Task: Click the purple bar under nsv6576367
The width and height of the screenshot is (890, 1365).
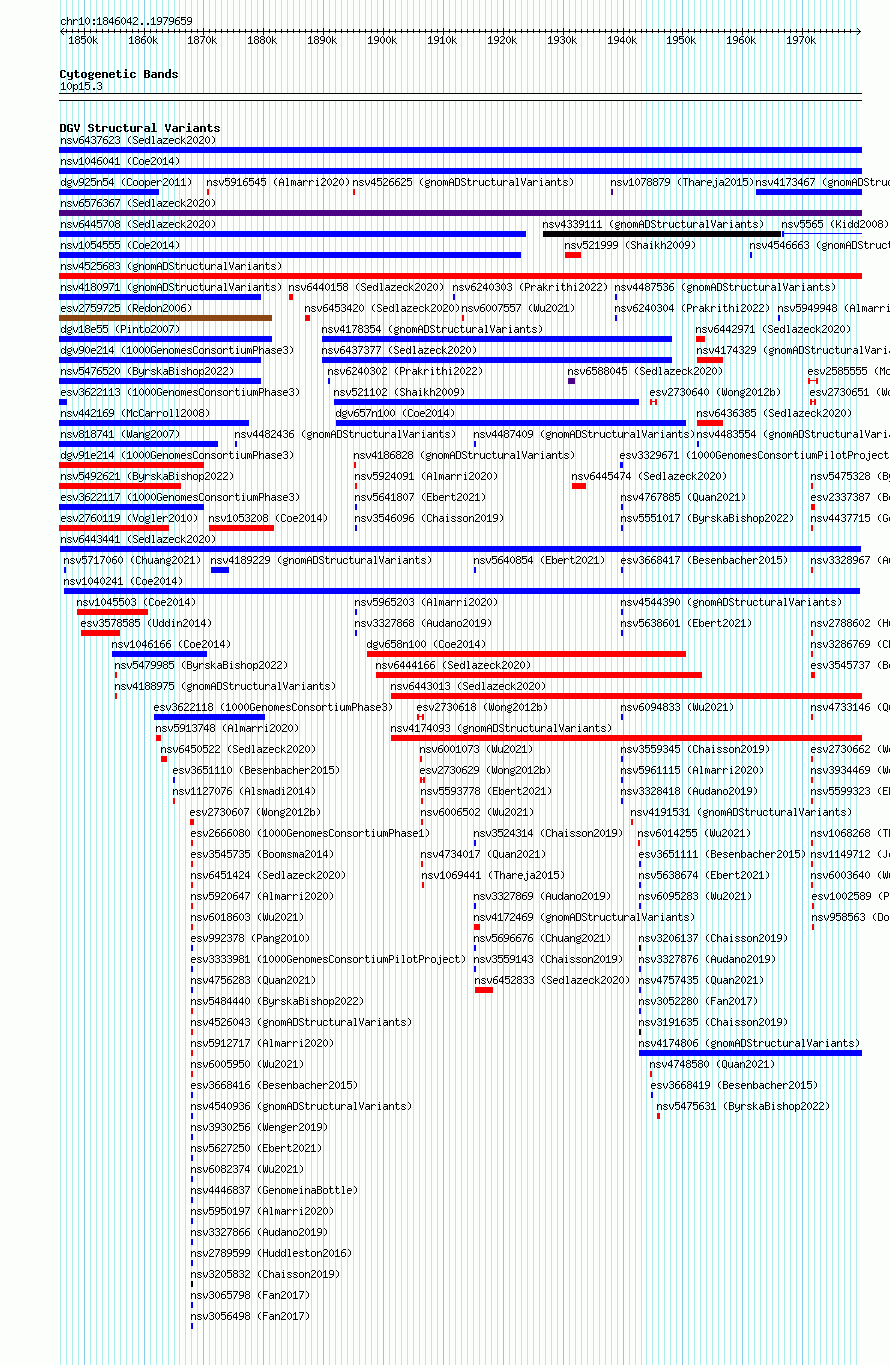Action: (x=460, y=213)
